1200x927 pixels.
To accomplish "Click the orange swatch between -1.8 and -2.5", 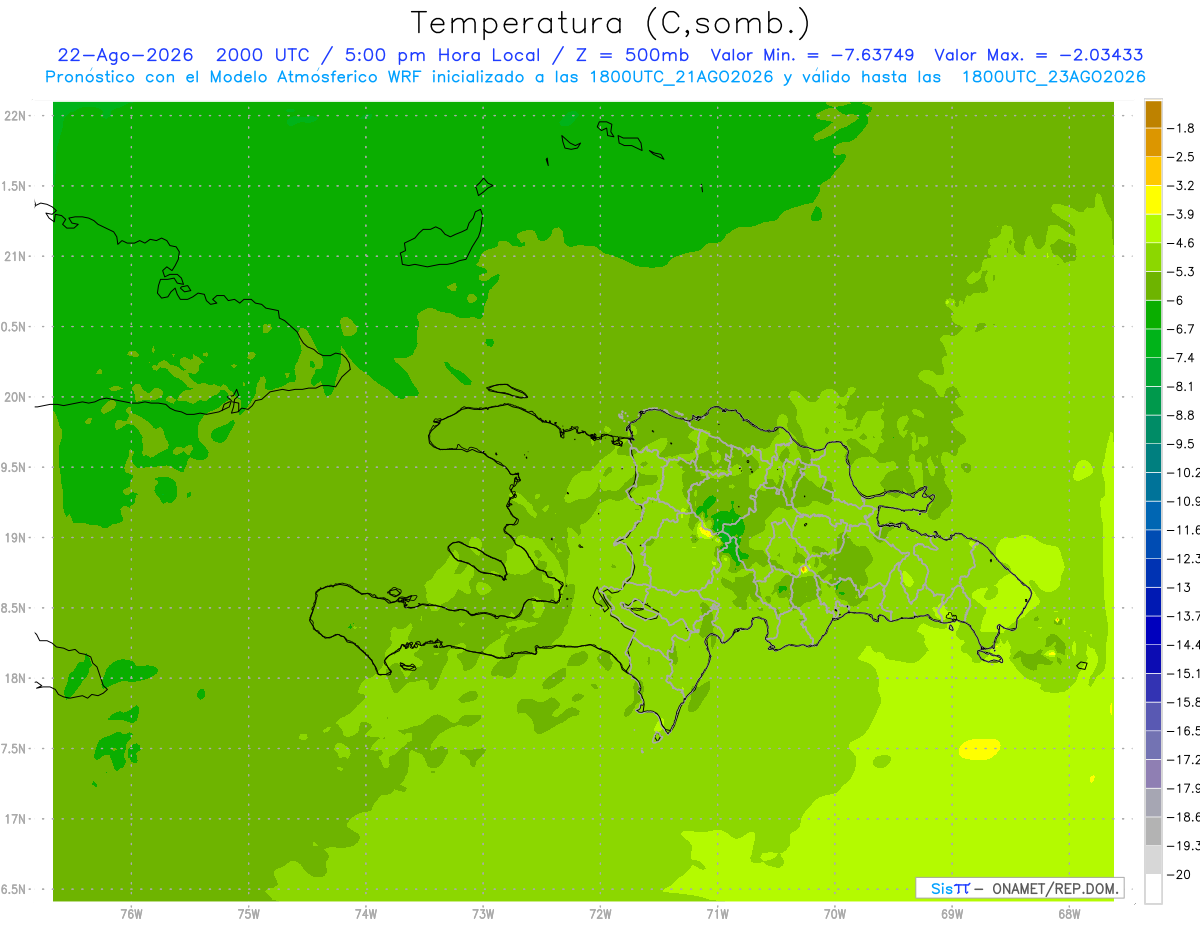I will [x=1153, y=143].
